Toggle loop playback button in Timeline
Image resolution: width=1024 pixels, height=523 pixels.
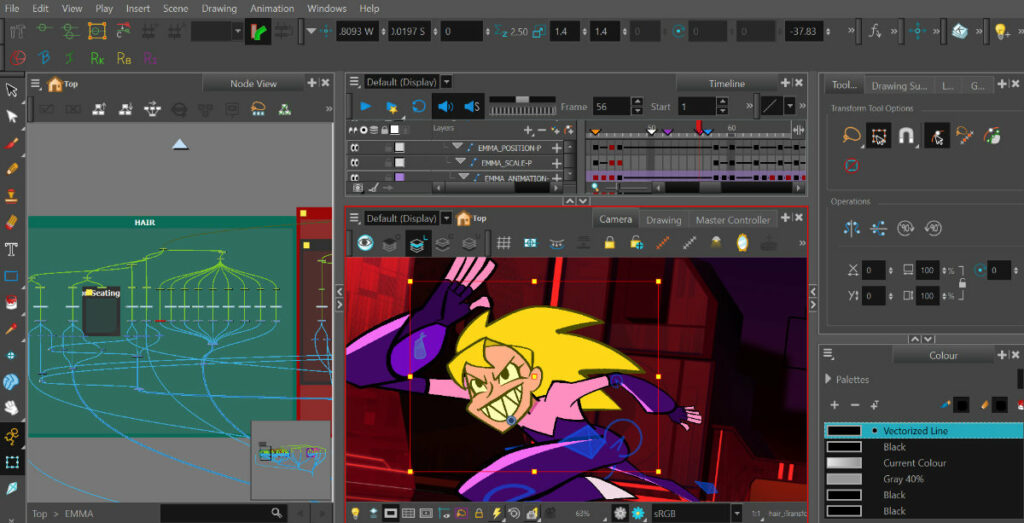(419, 106)
